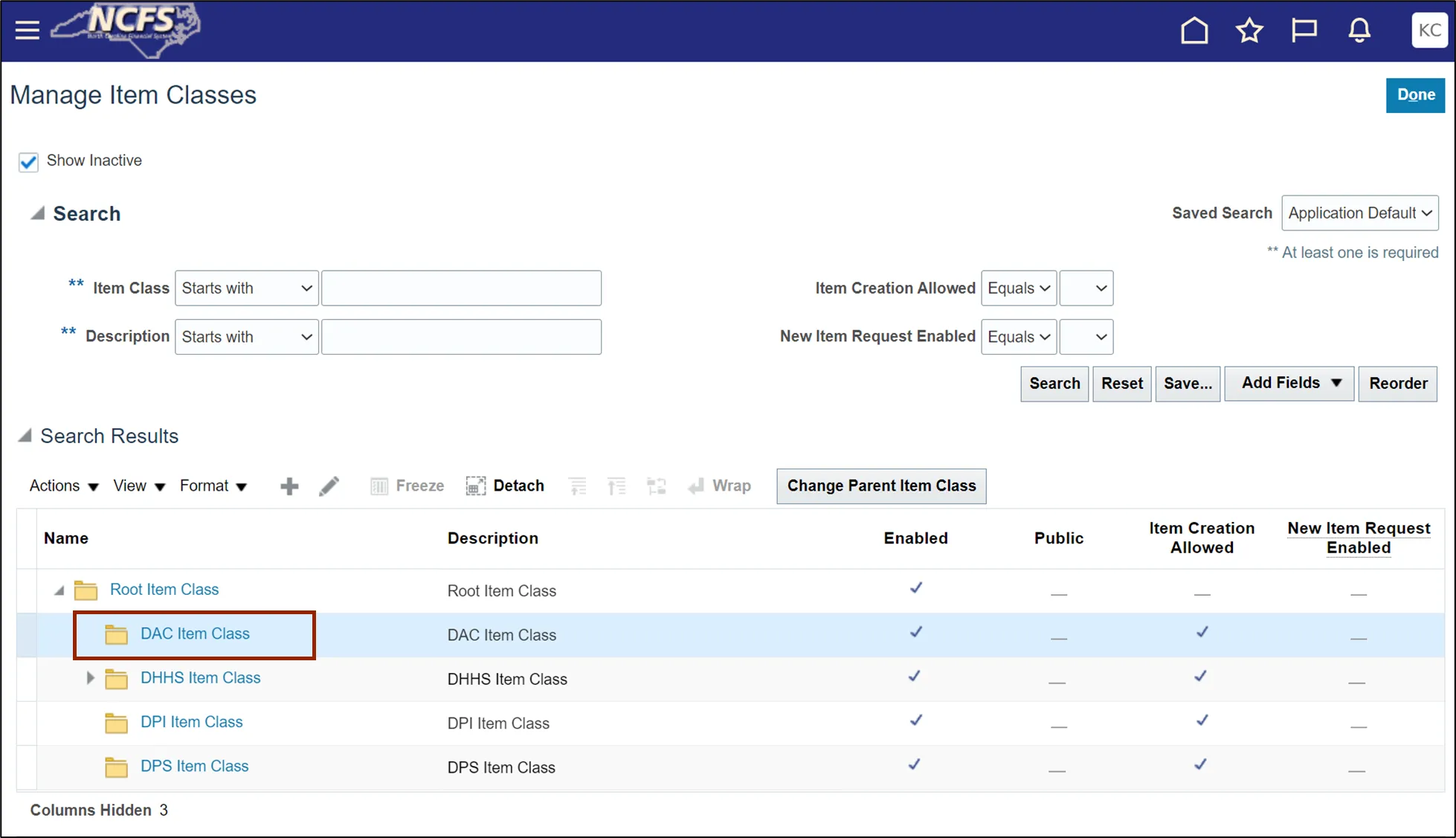Image resolution: width=1456 pixels, height=838 pixels.
Task: Open the KC user profile menu
Action: pyautogui.click(x=1429, y=30)
